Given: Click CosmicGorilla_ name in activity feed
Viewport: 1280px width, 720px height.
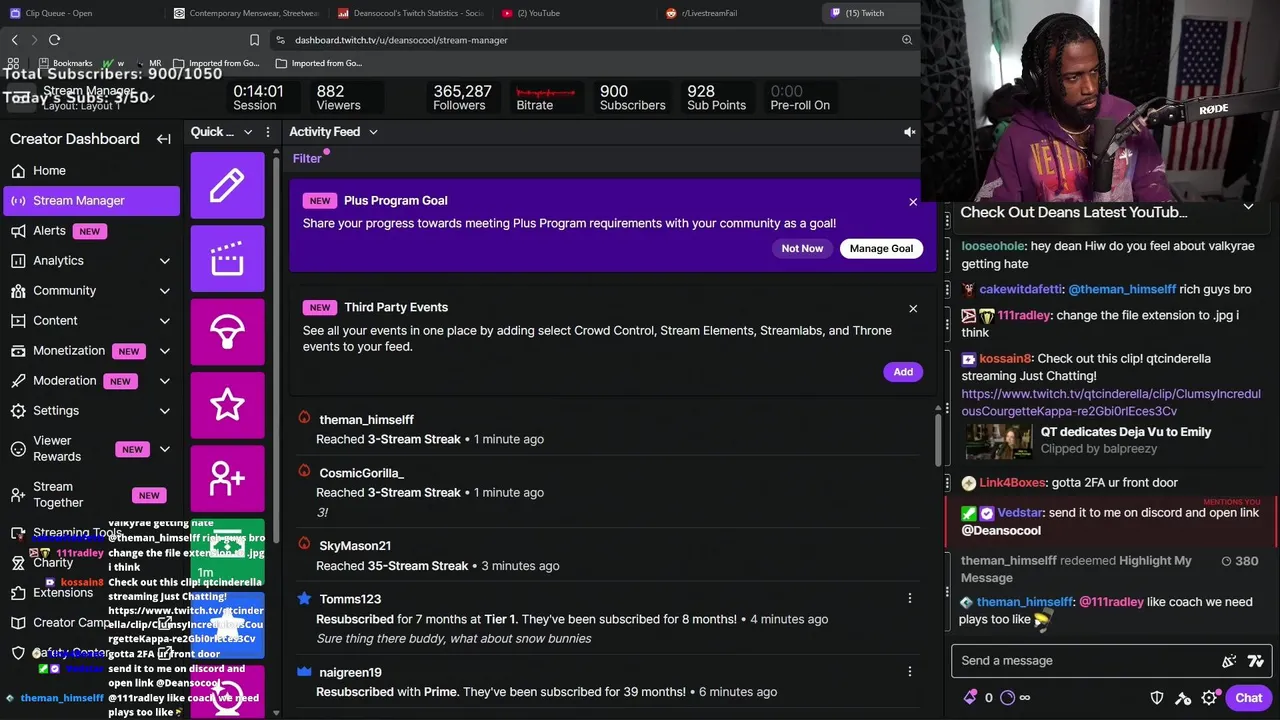Looking at the screenshot, I should click(361, 473).
